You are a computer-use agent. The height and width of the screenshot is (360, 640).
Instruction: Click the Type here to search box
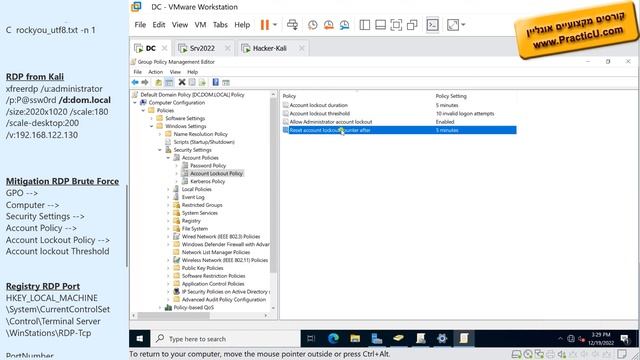click(x=226, y=339)
